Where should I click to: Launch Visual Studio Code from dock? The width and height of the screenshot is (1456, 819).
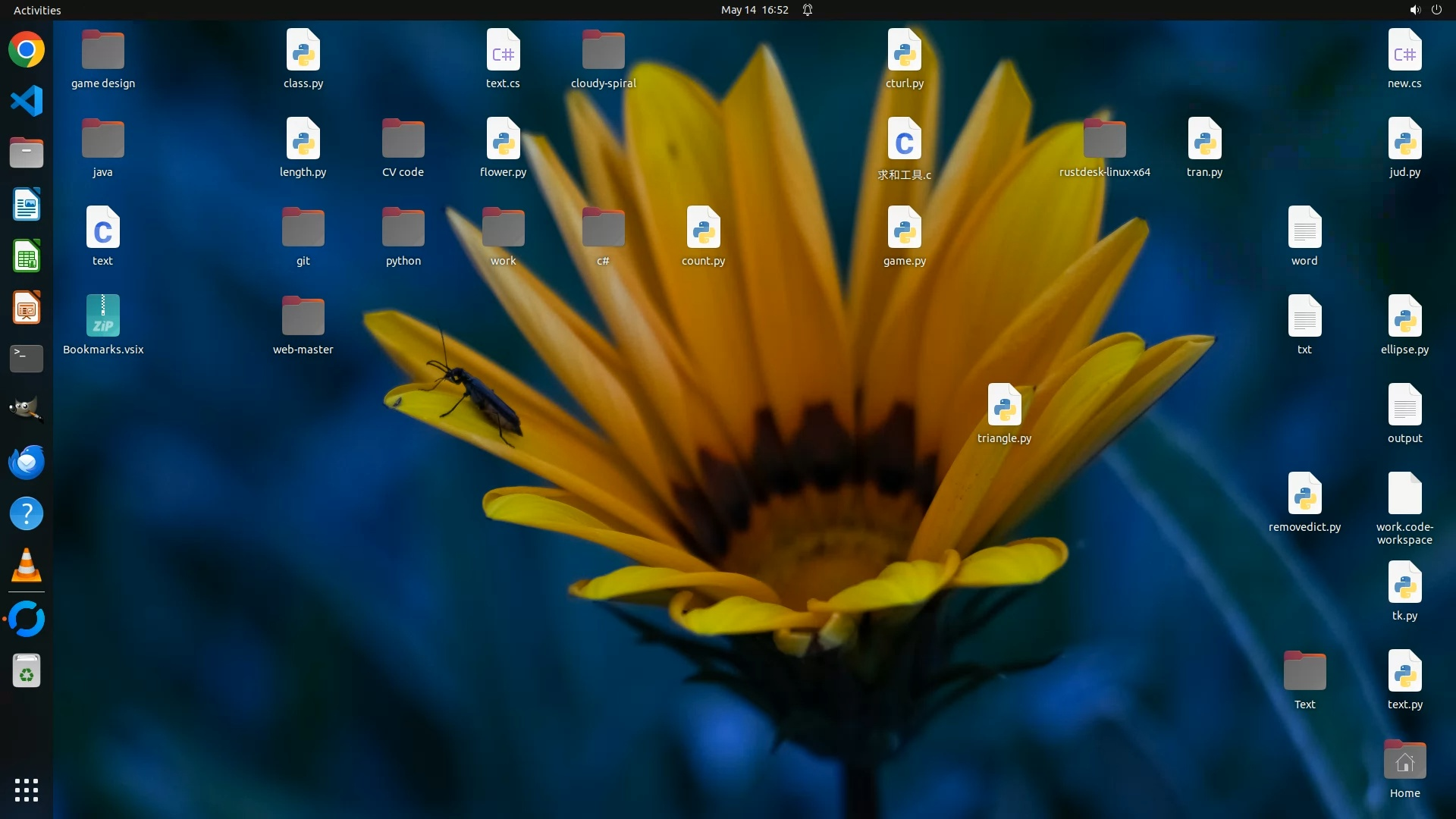tap(27, 102)
